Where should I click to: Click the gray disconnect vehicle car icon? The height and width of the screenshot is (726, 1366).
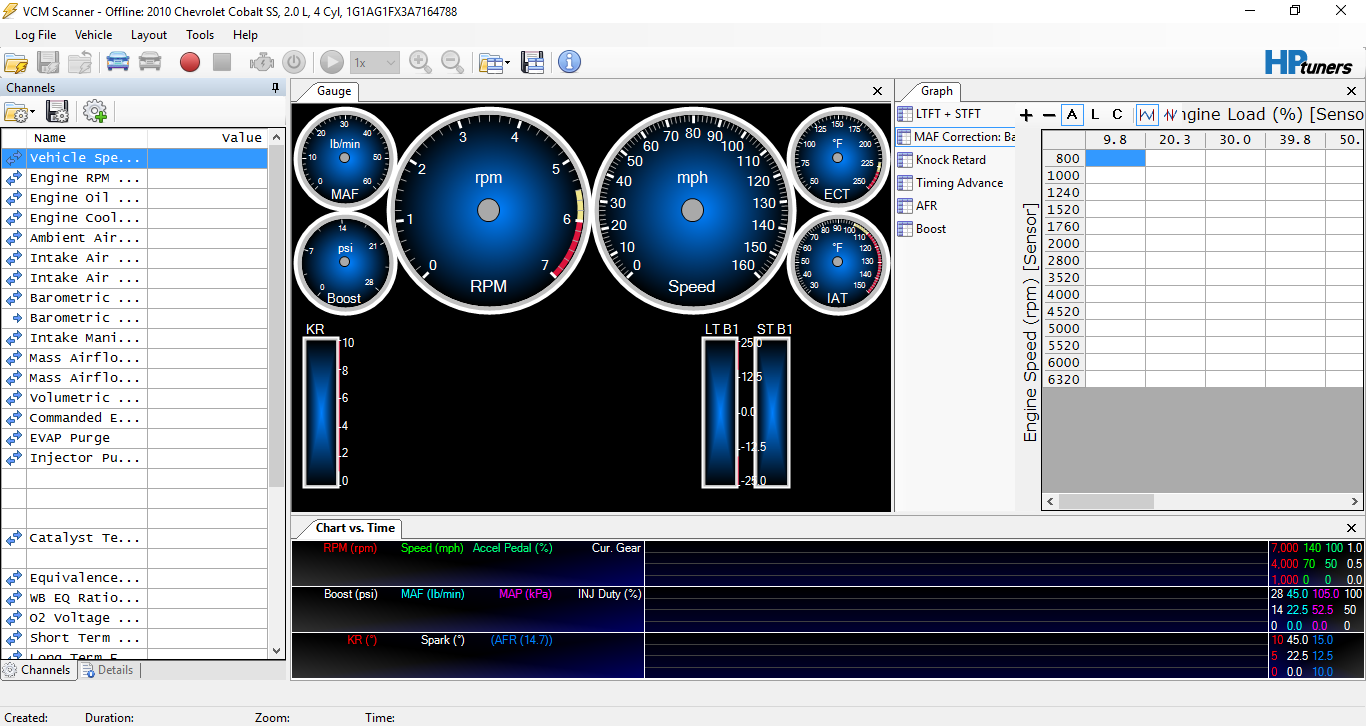[150, 62]
